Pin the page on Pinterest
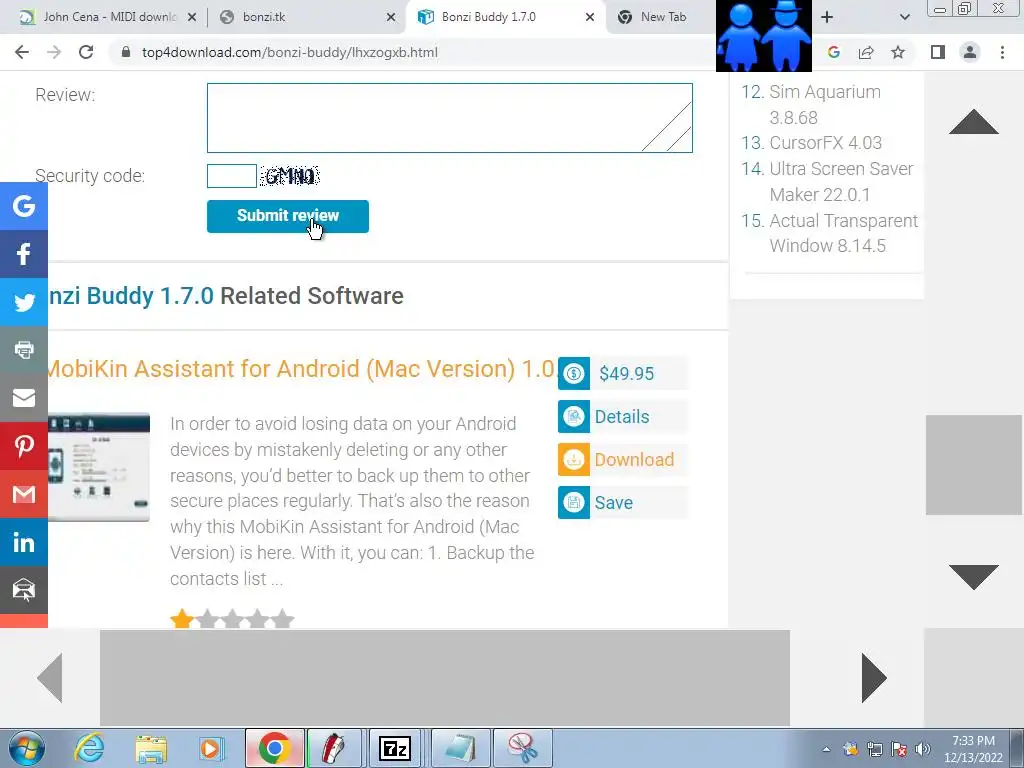This screenshot has height=768, width=1024. click(24, 446)
